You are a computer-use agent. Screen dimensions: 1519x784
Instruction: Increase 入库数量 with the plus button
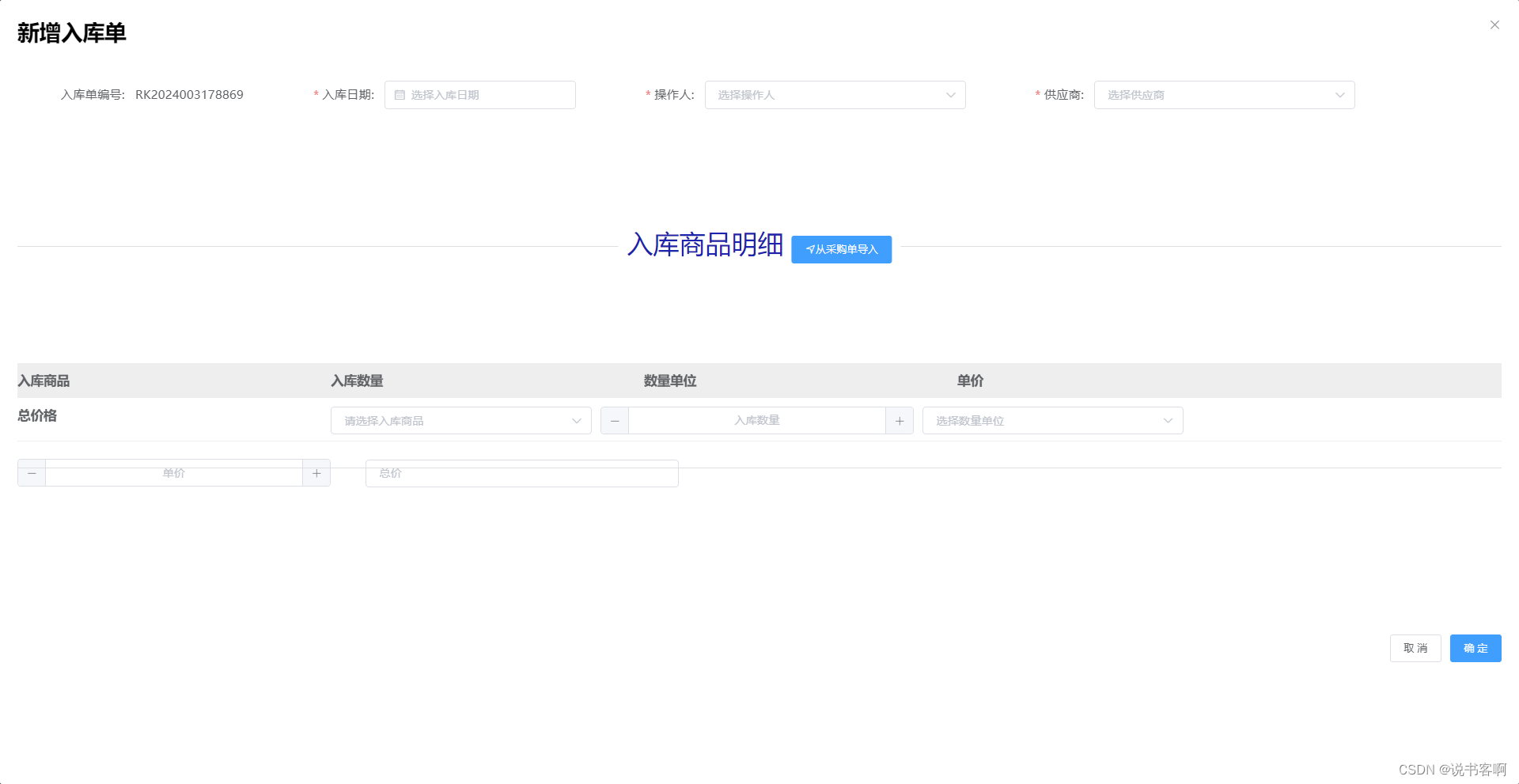click(900, 421)
